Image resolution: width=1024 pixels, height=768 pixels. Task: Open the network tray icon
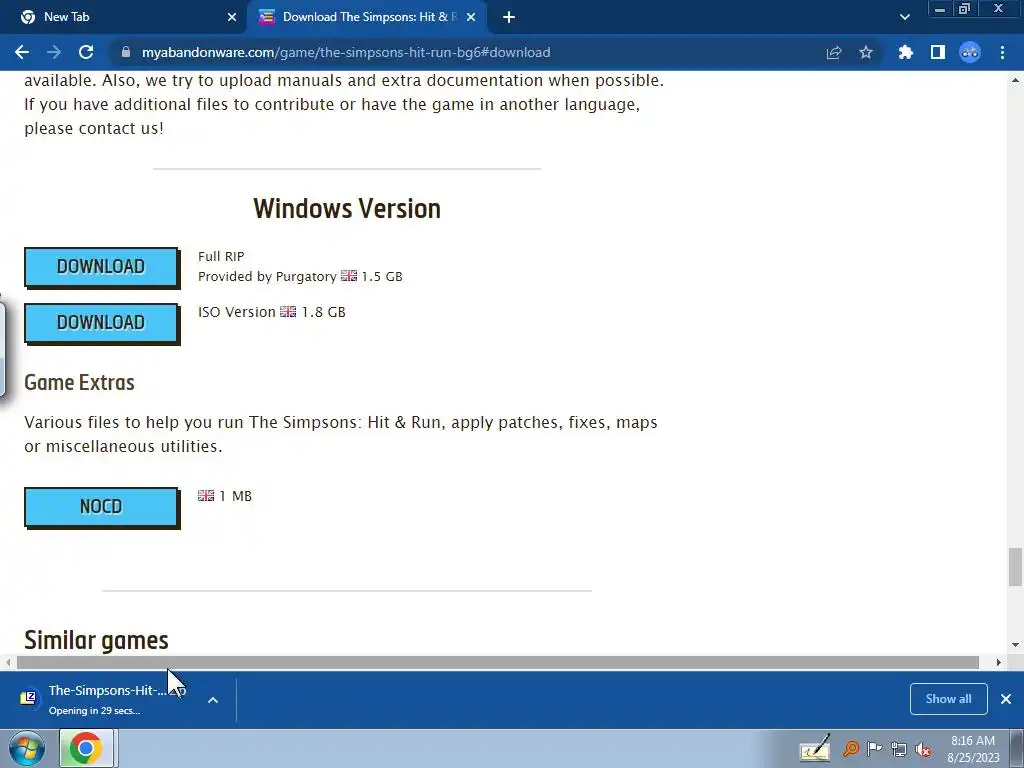coord(899,750)
